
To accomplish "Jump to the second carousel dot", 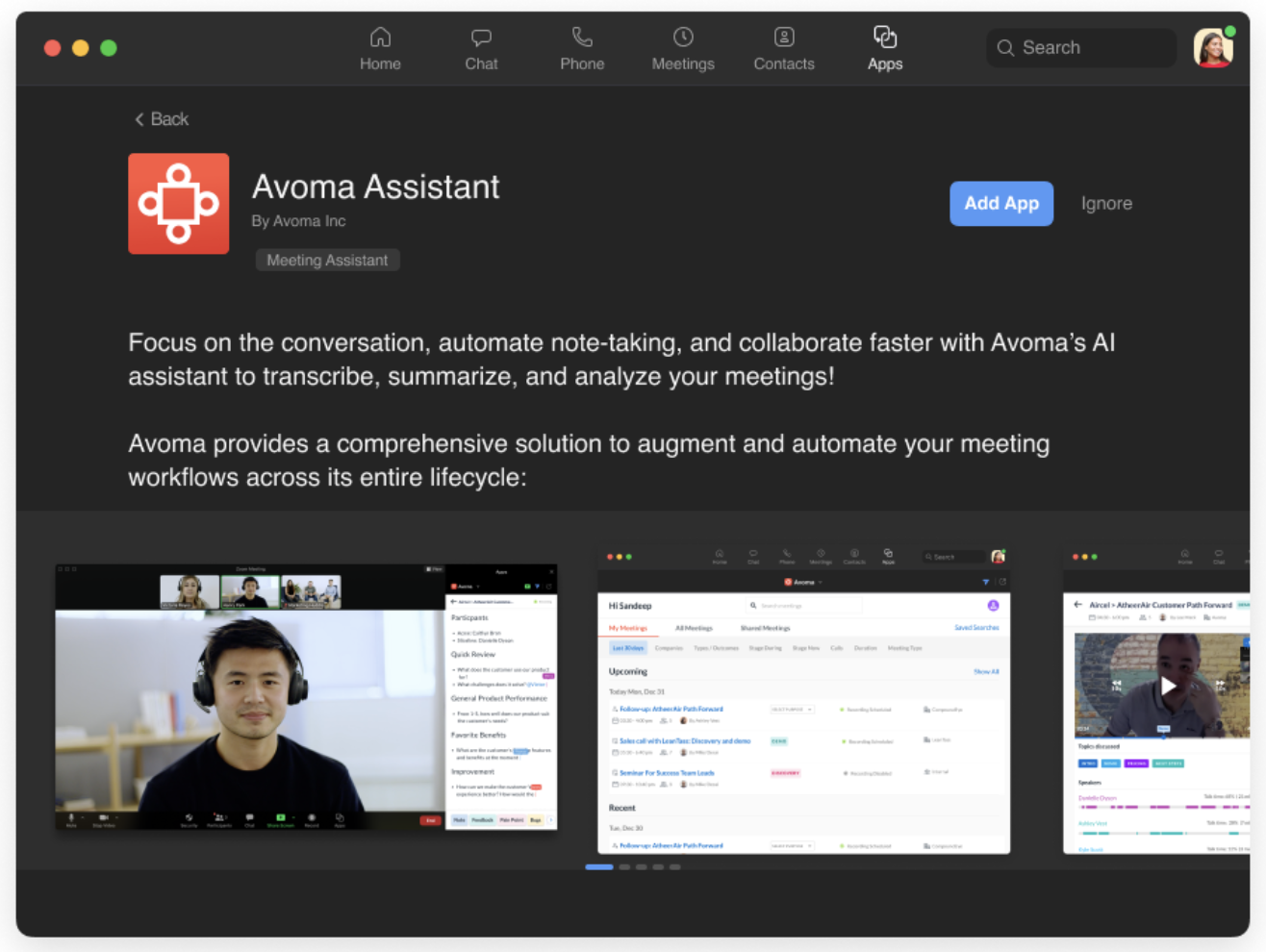I will click(x=624, y=866).
